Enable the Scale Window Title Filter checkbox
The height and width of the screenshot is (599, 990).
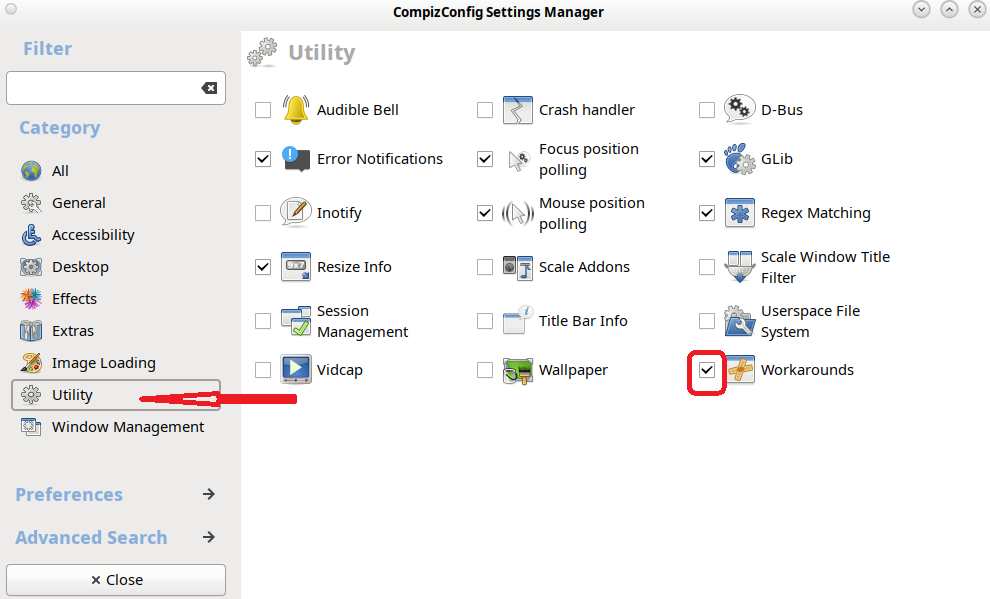click(x=707, y=267)
